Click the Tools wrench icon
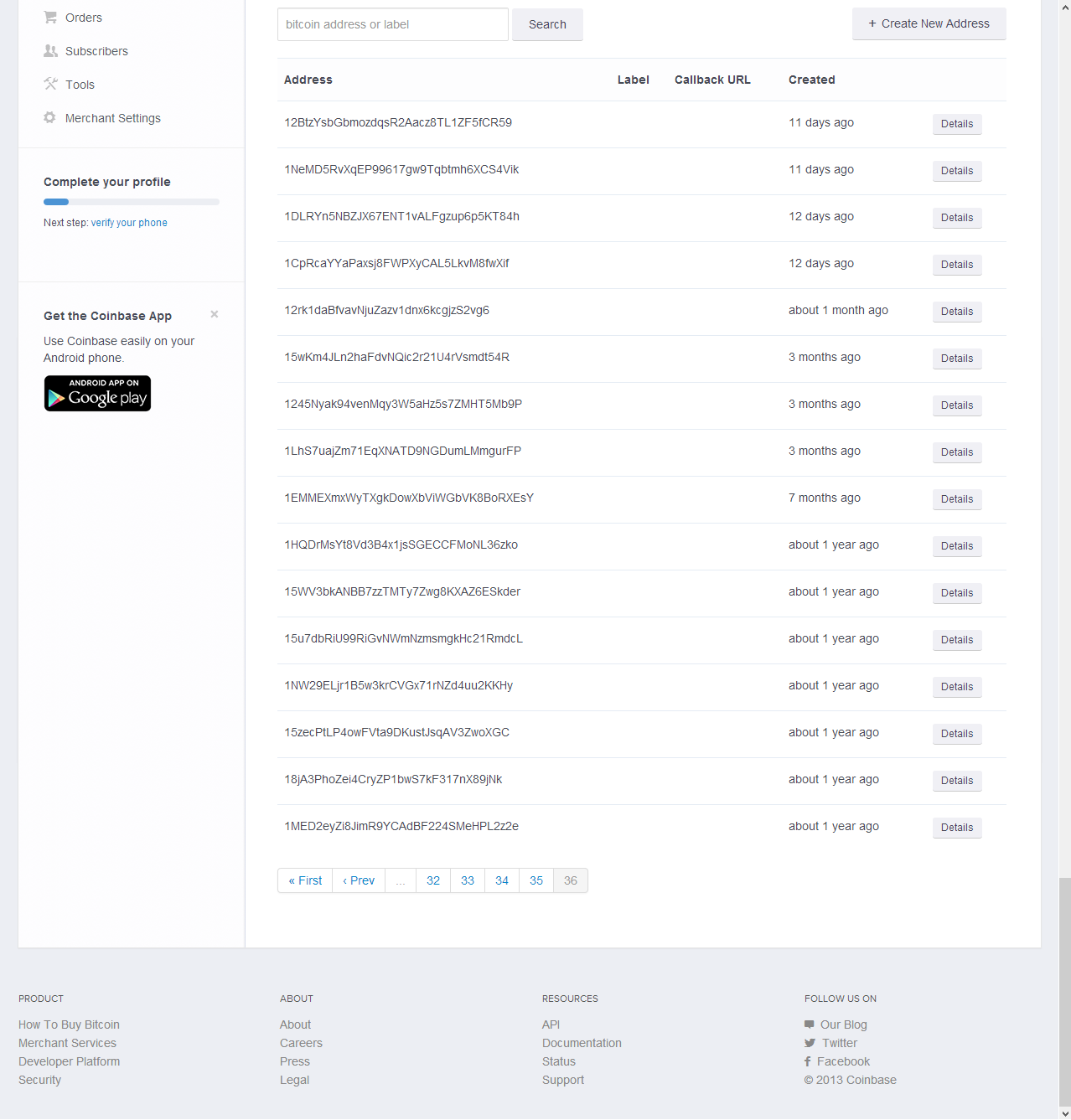The image size is (1071, 1120). [50, 84]
